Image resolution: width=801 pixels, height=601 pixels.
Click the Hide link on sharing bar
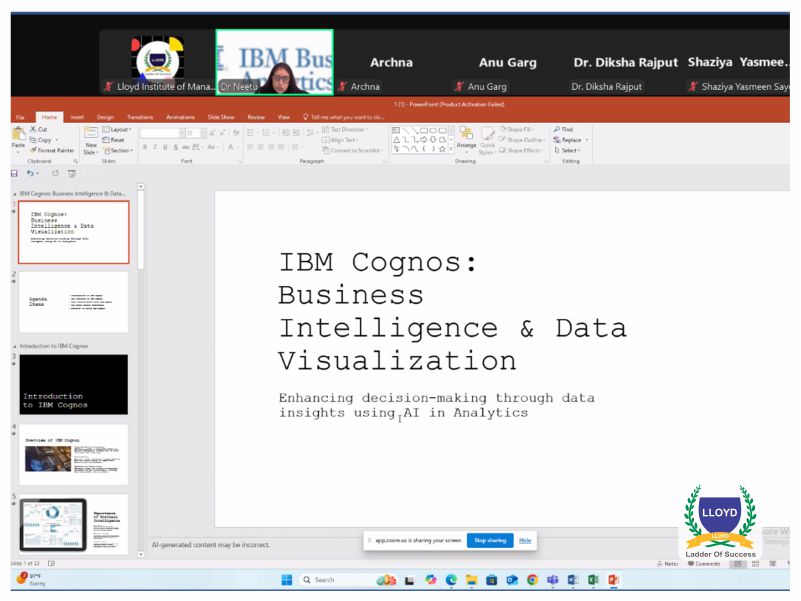click(x=525, y=540)
